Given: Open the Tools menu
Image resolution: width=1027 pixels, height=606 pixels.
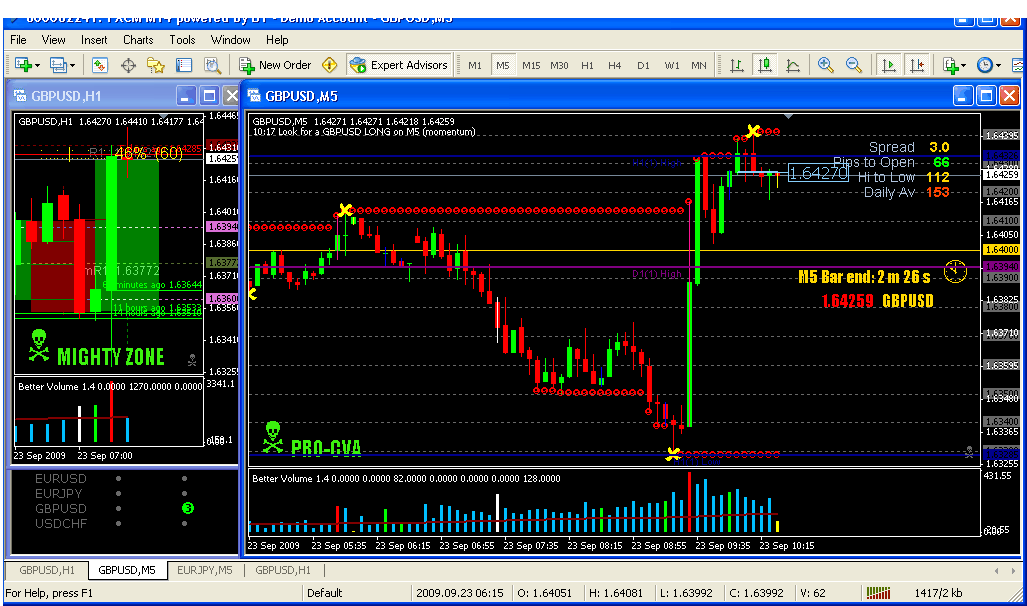Looking at the screenshot, I should pos(182,40).
